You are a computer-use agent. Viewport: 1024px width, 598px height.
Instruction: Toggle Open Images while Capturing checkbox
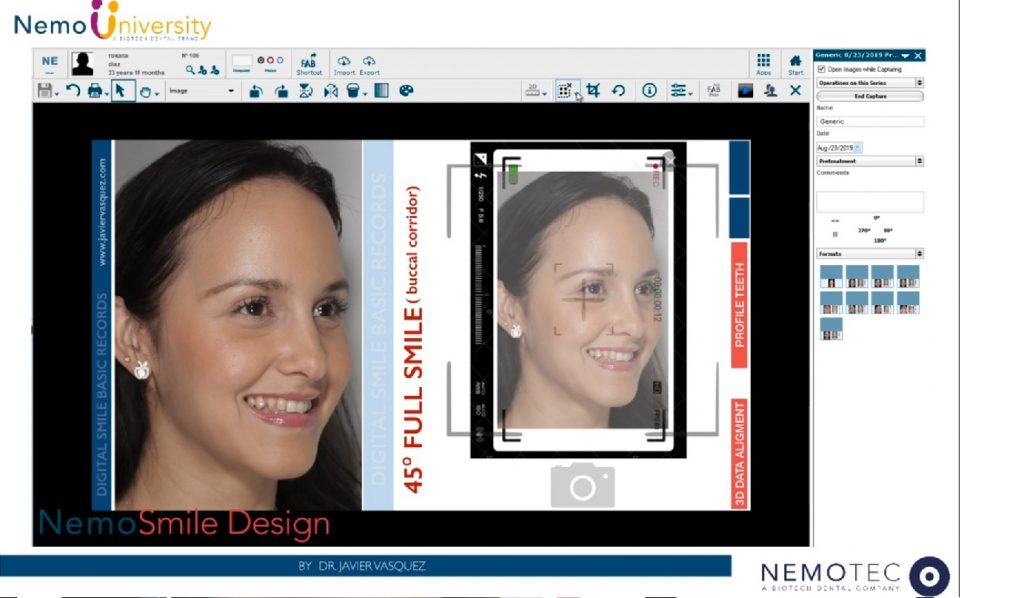click(x=822, y=69)
